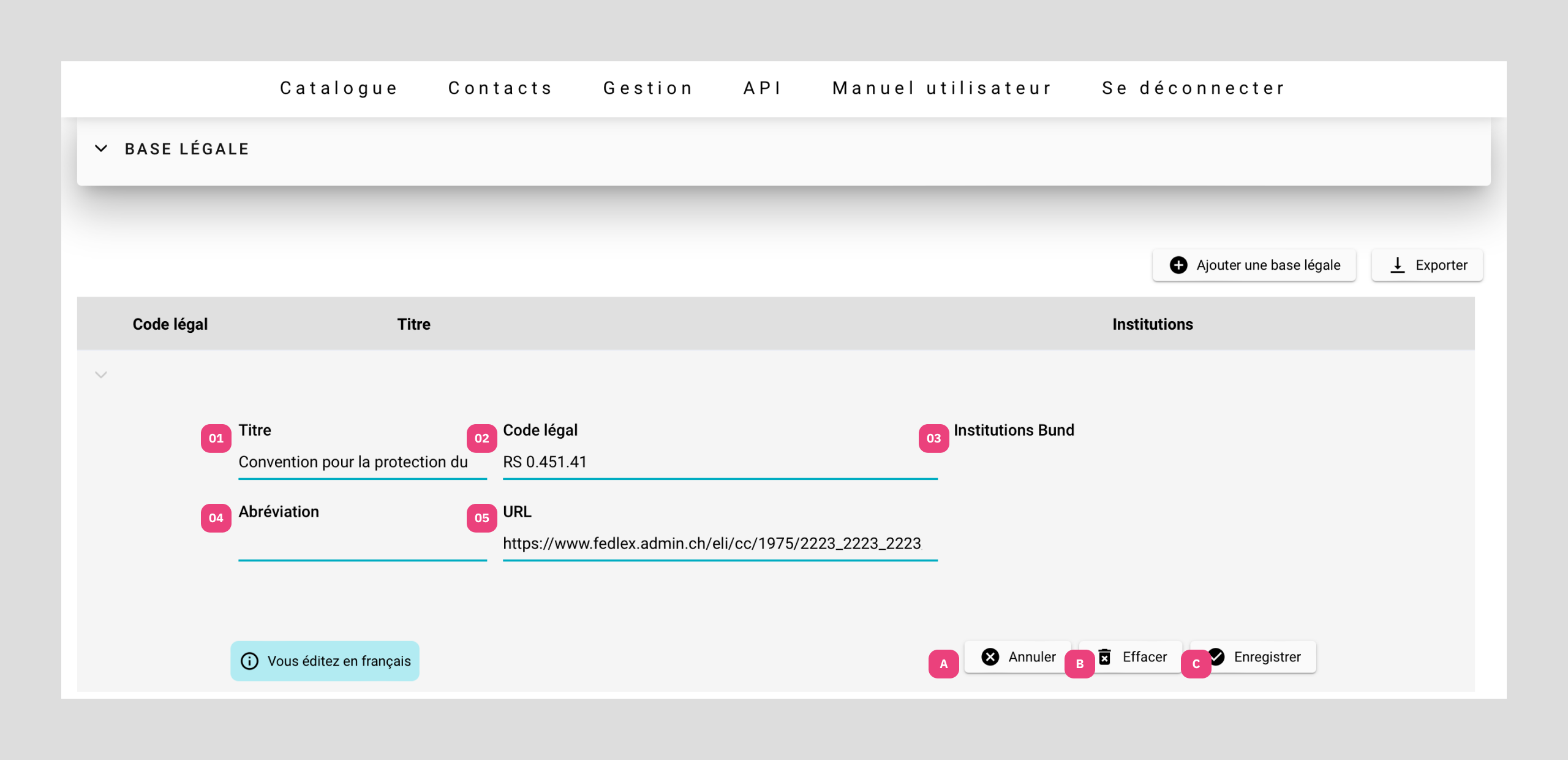This screenshot has height=760, width=1568.
Task: Click the checkmark icon on Enregistrer
Action: (x=1218, y=656)
